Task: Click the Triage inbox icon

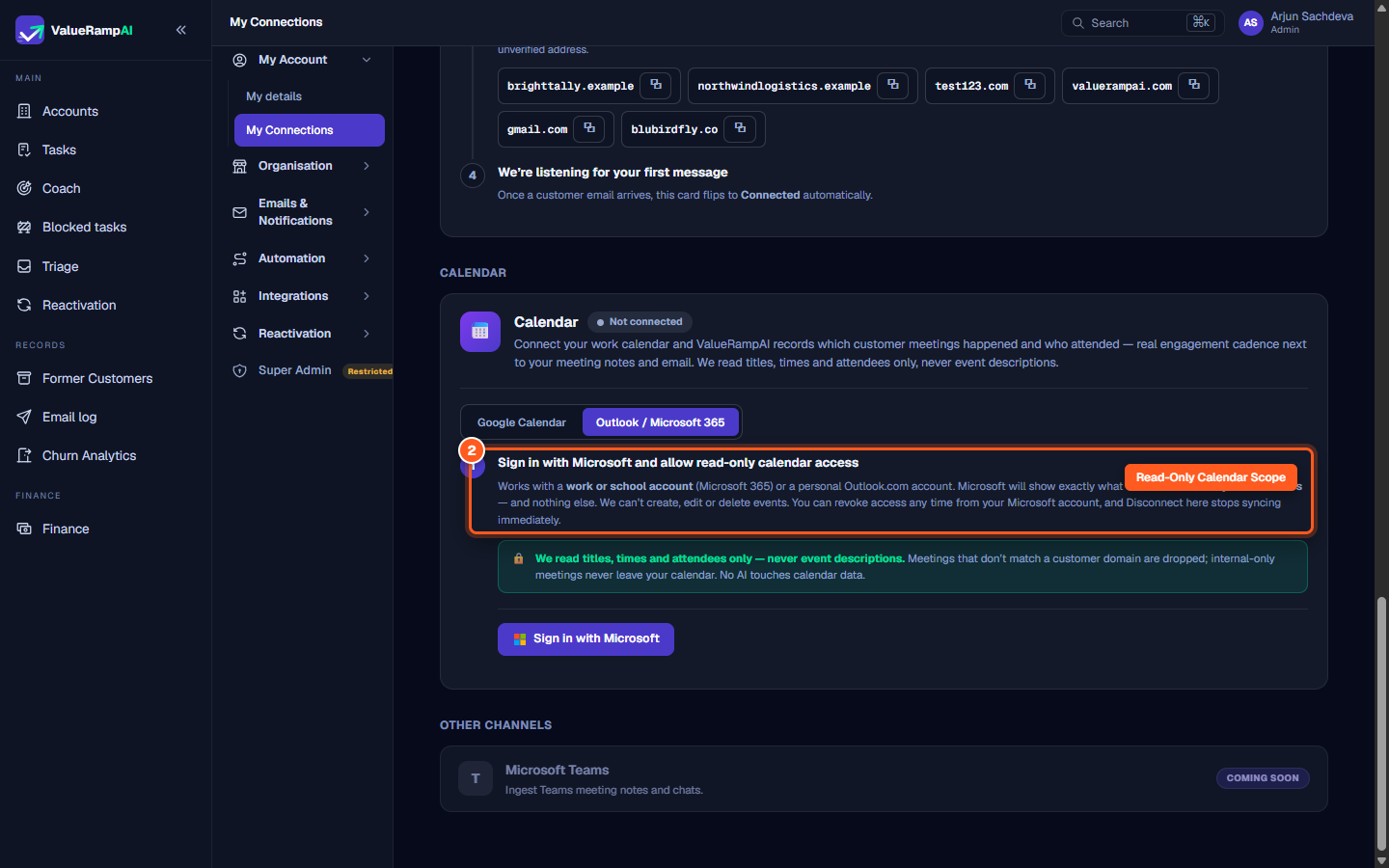Action: point(24,266)
